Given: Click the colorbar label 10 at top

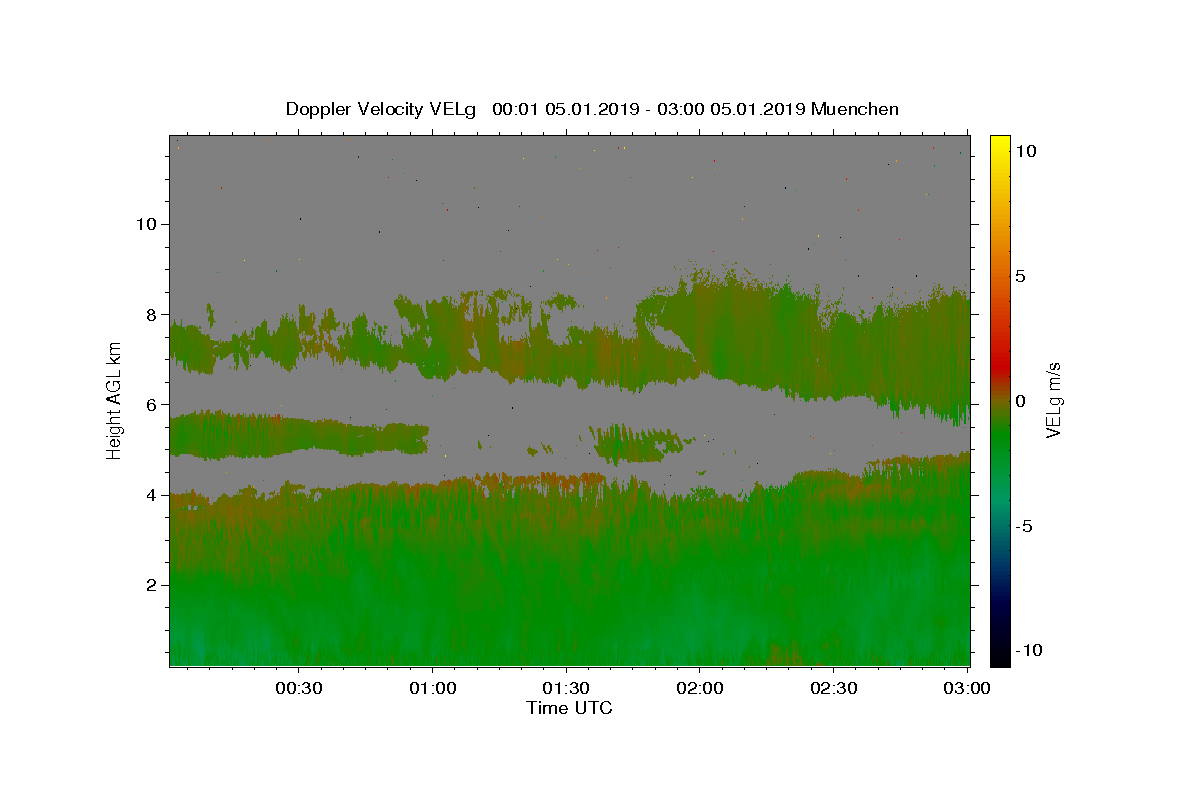Looking at the screenshot, I should coord(1026,151).
